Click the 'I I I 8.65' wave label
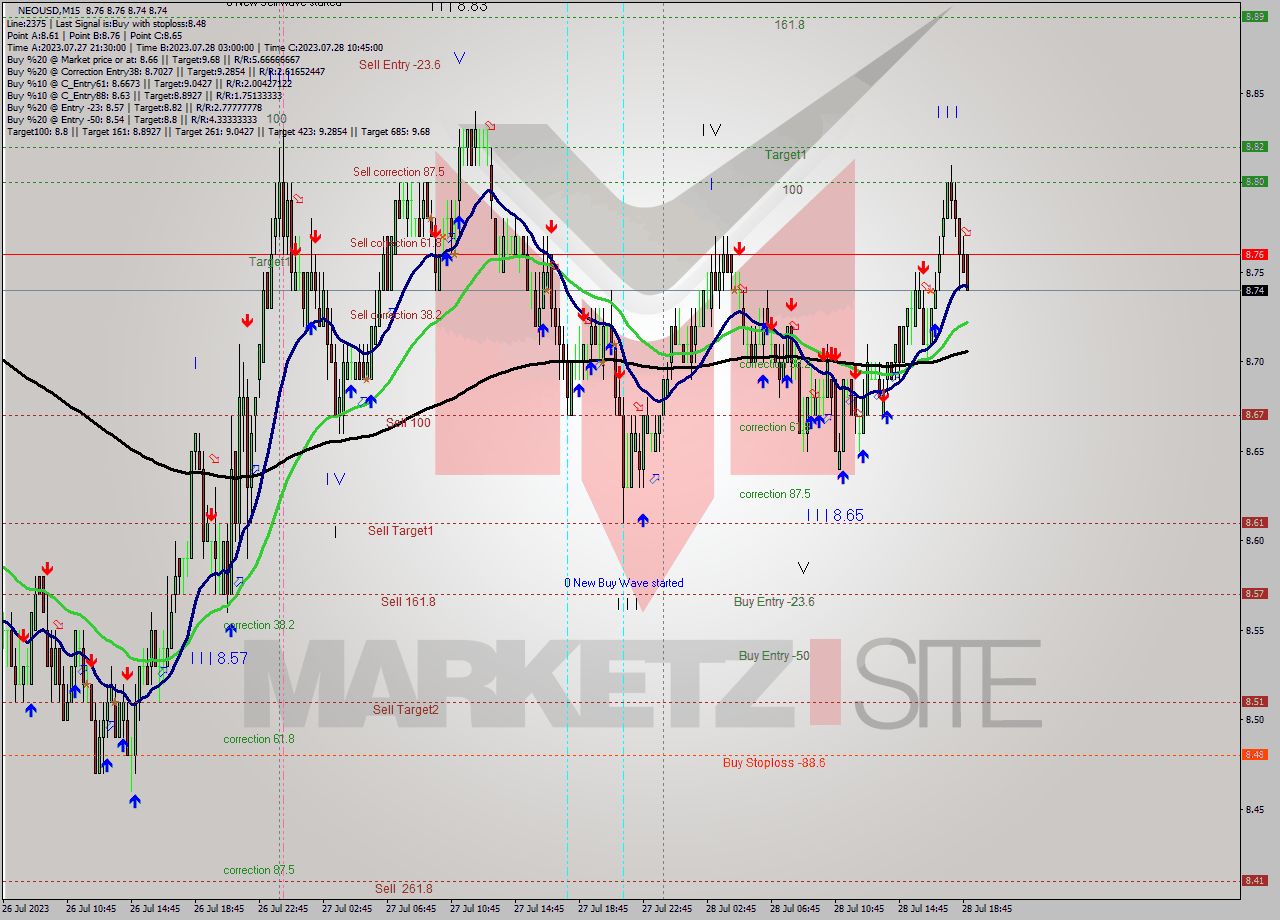Viewport: 1280px width, 920px height. pos(835,516)
